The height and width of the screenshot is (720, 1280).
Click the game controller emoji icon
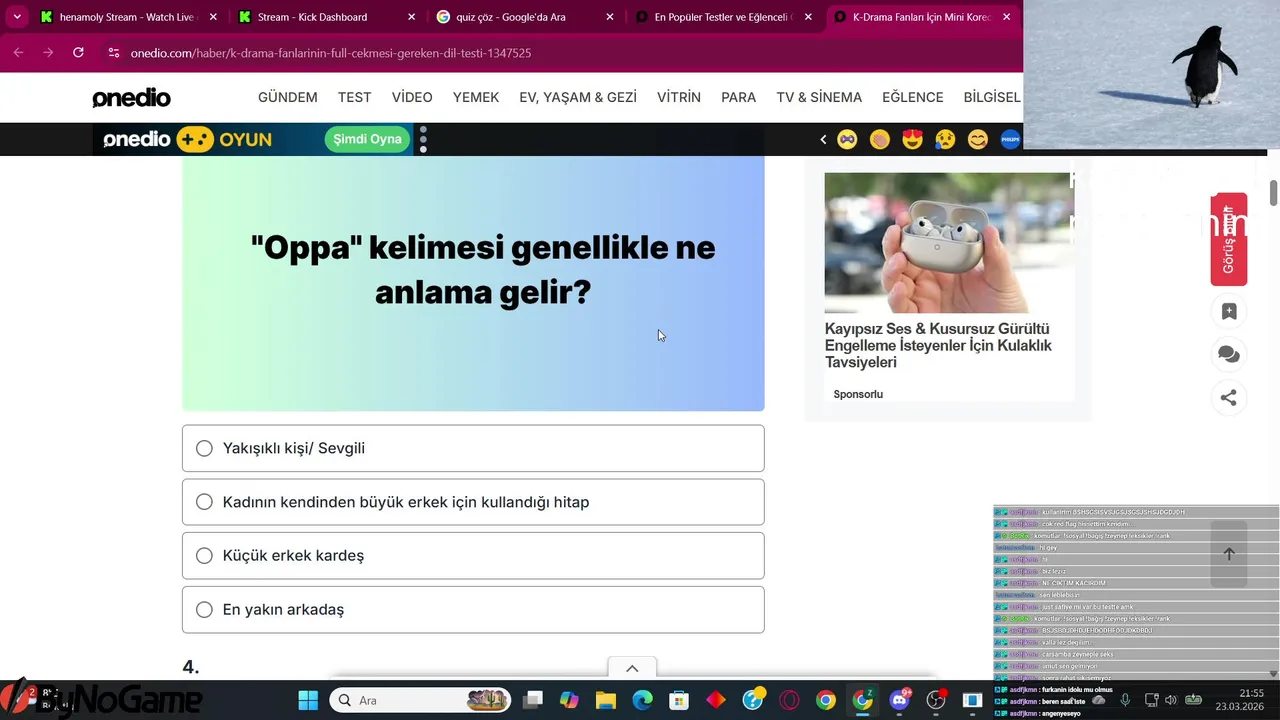click(x=847, y=140)
